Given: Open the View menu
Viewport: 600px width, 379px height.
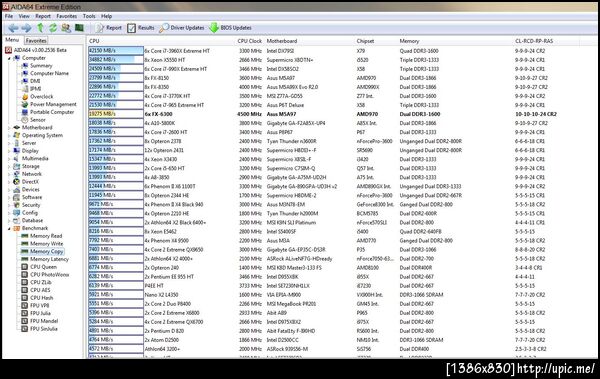Looking at the screenshot, I should click(x=24, y=16).
